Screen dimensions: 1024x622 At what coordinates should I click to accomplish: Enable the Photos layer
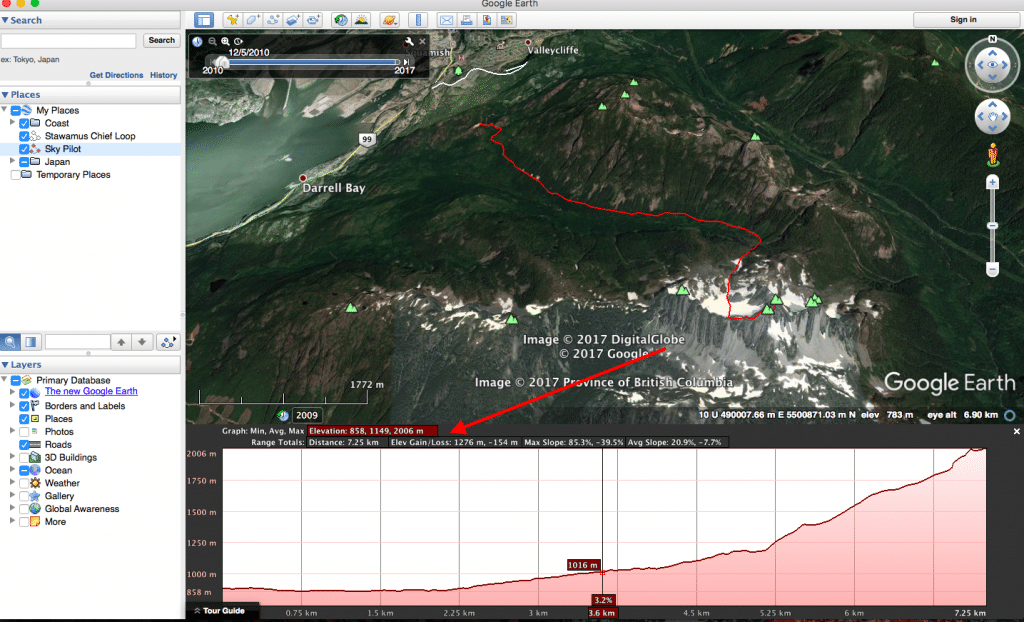26,431
